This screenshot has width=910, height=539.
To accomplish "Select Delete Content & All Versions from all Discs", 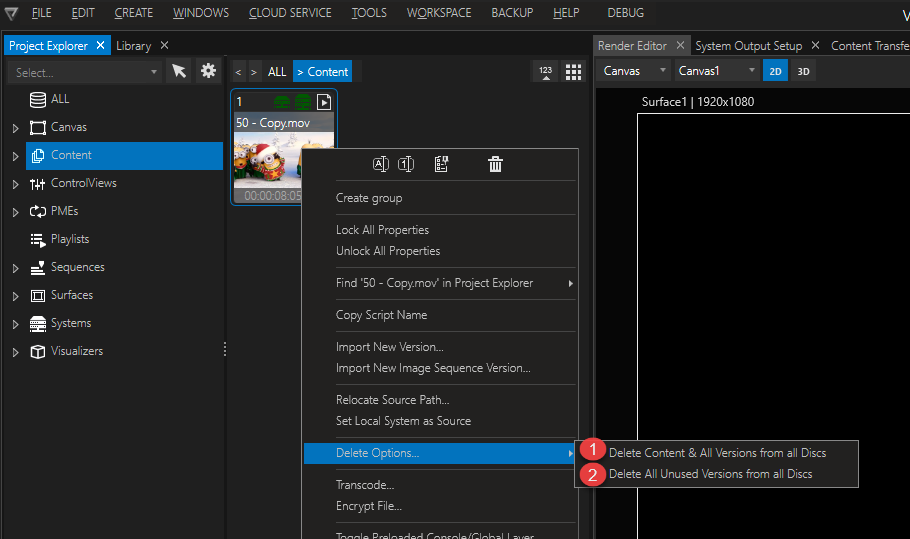I will (x=717, y=453).
